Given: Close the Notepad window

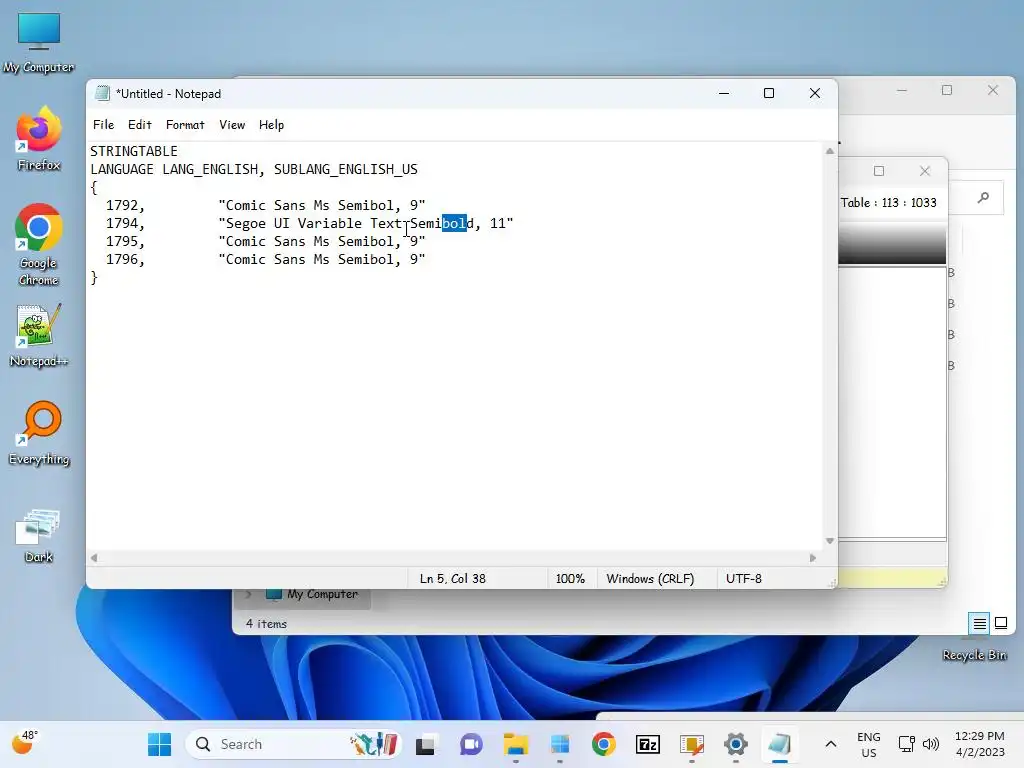Looking at the screenshot, I should [814, 93].
